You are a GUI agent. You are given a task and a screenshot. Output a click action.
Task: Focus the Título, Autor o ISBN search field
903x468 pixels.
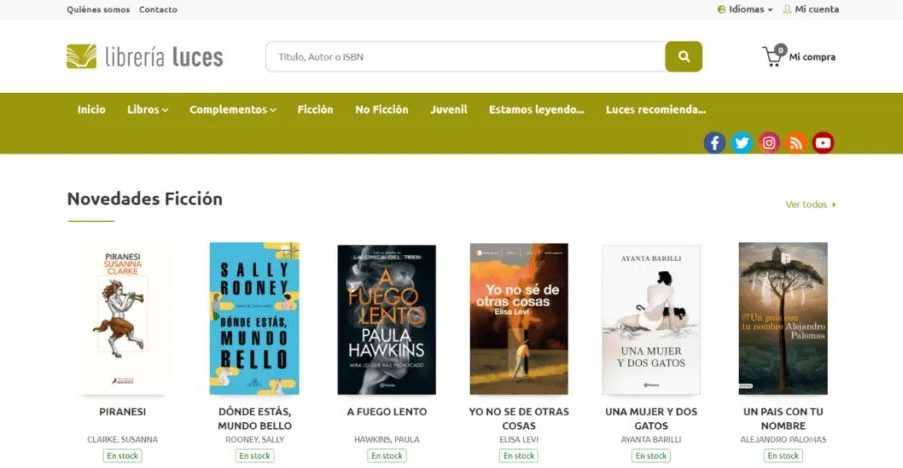pos(465,56)
